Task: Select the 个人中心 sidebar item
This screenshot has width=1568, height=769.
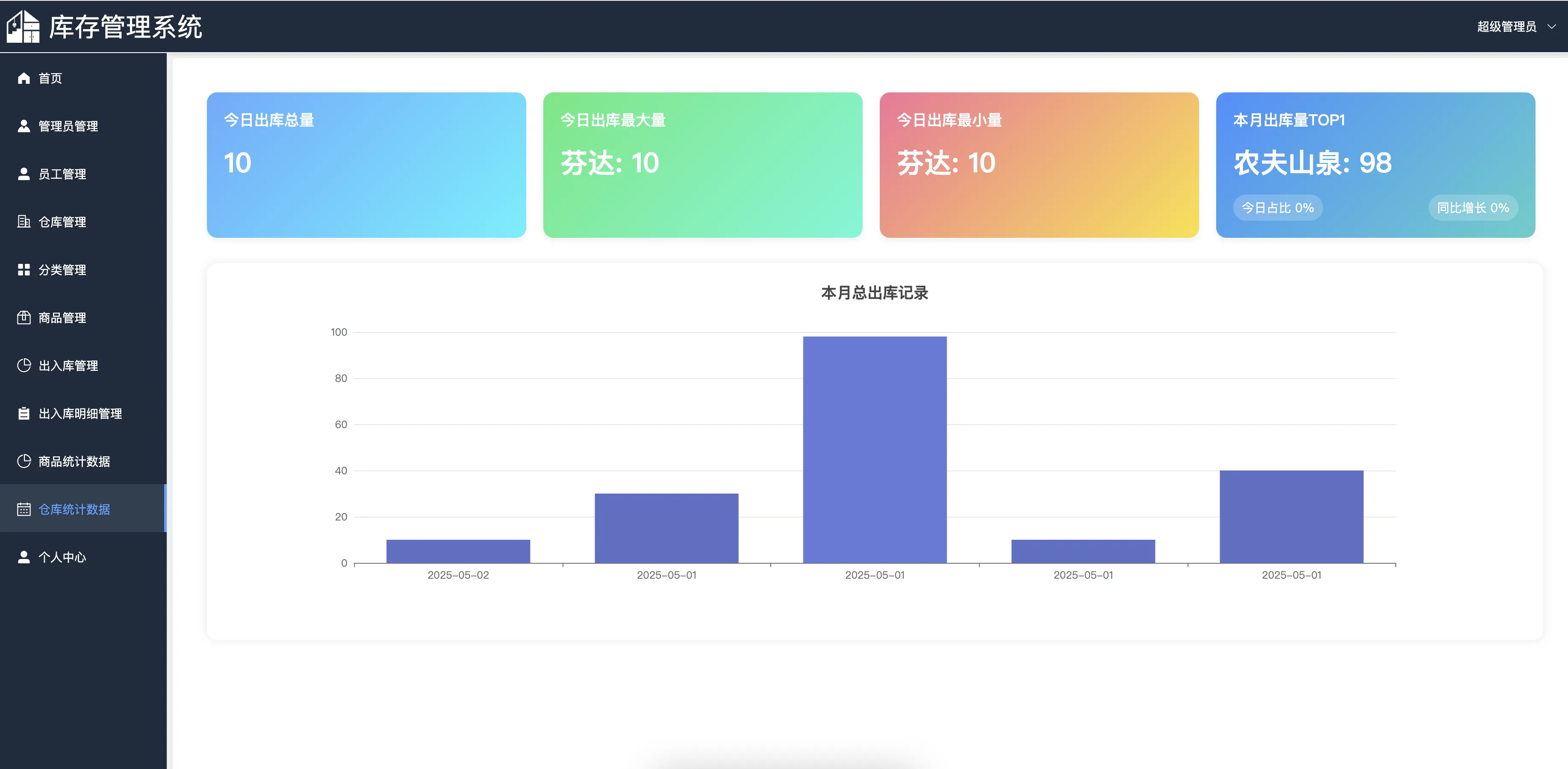Action: pyautogui.click(x=62, y=557)
